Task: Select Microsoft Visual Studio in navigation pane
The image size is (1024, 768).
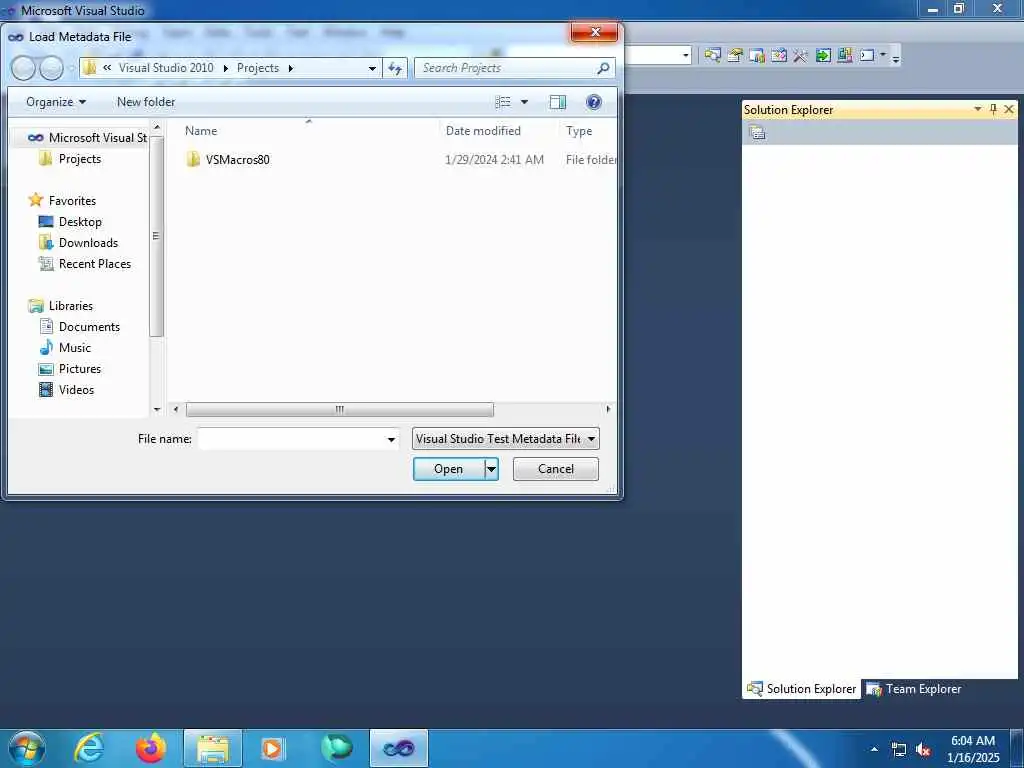Action: [x=88, y=138]
